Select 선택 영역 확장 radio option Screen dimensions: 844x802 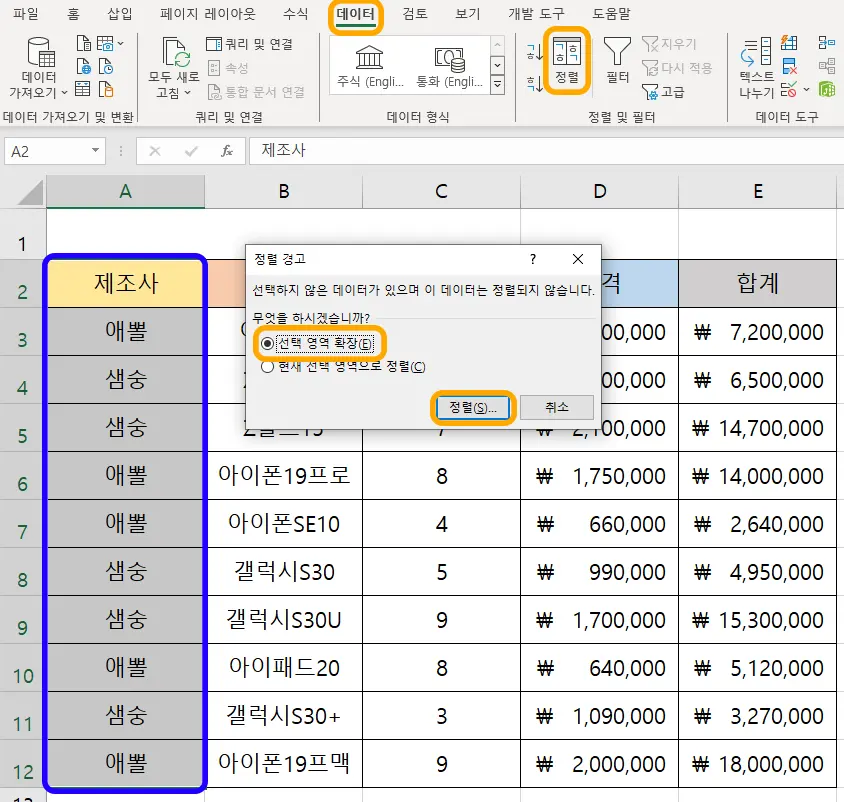coord(316,343)
